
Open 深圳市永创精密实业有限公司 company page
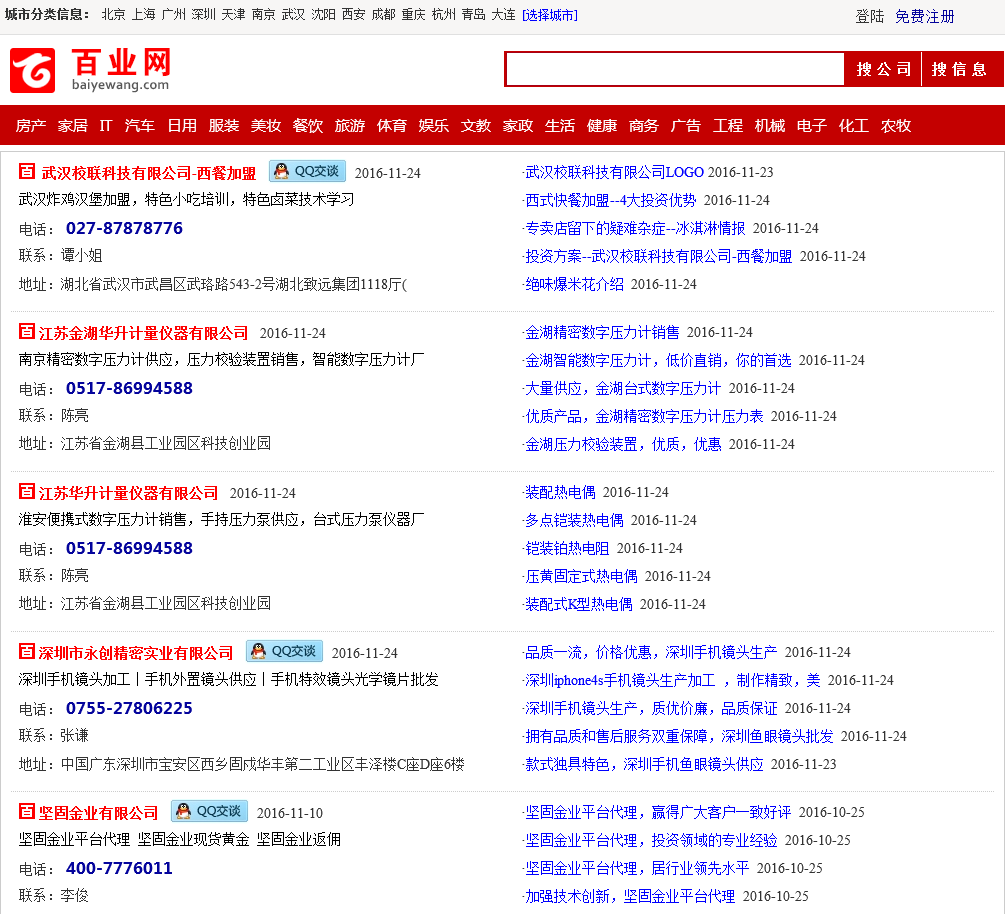click(x=136, y=653)
